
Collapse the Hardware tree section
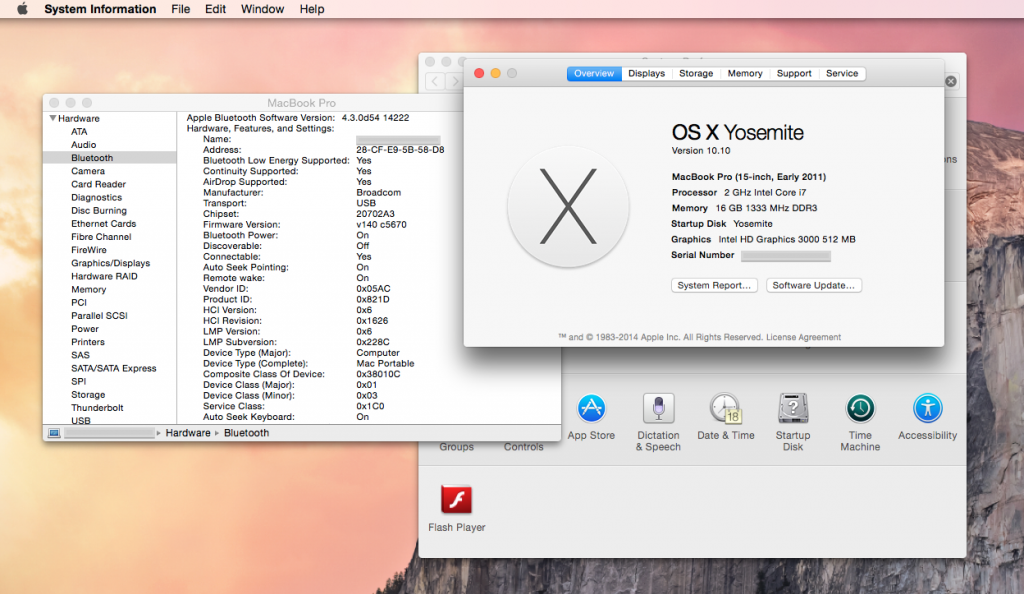pos(52,118)
